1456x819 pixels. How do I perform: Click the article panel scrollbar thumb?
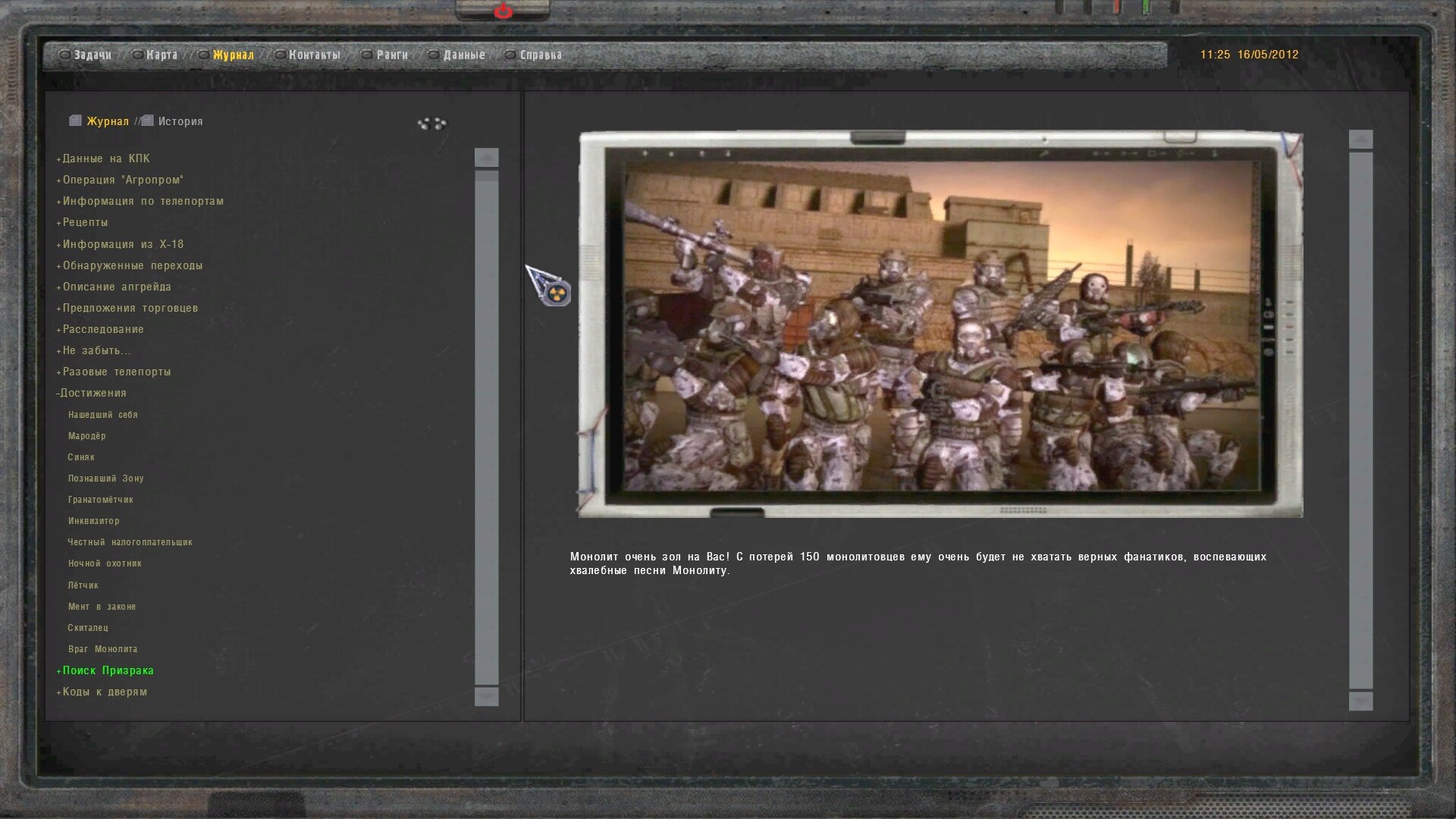[x=1361, y=420]
